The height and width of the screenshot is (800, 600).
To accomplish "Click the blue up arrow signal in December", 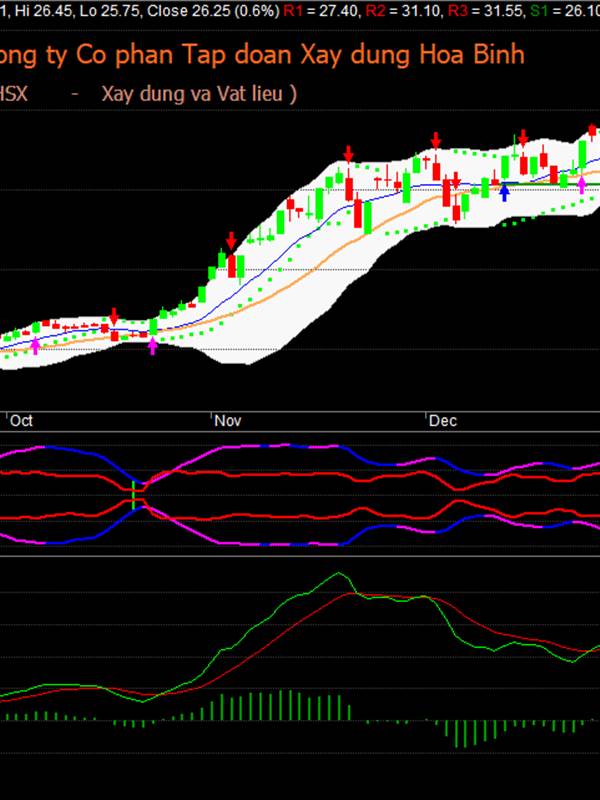I will click(x=504, y=192).
